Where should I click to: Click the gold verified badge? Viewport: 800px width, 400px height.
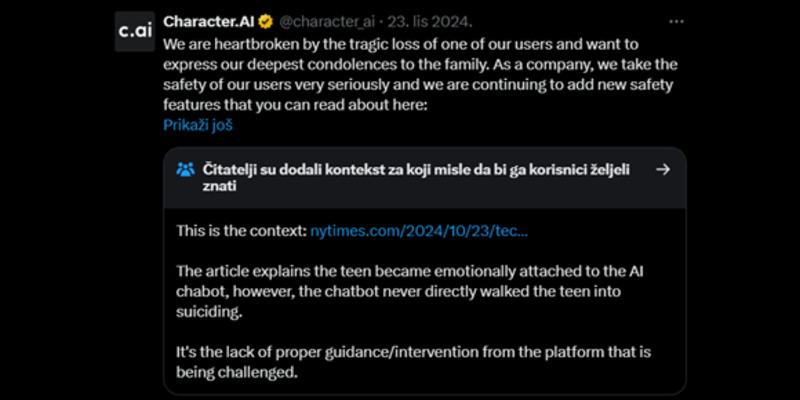pos(264,21)
